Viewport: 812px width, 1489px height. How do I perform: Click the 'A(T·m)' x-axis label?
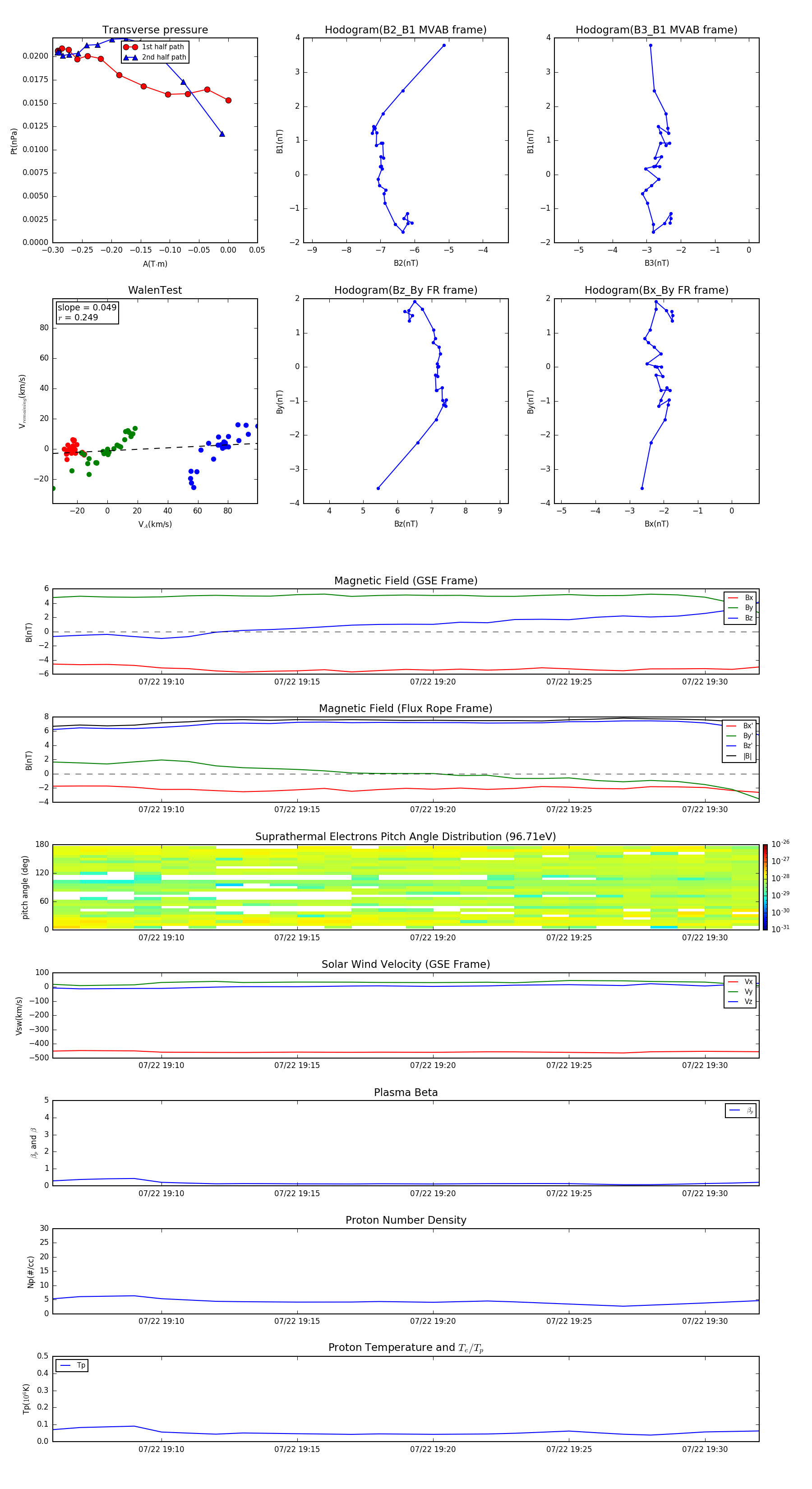[x=155, y=264]
